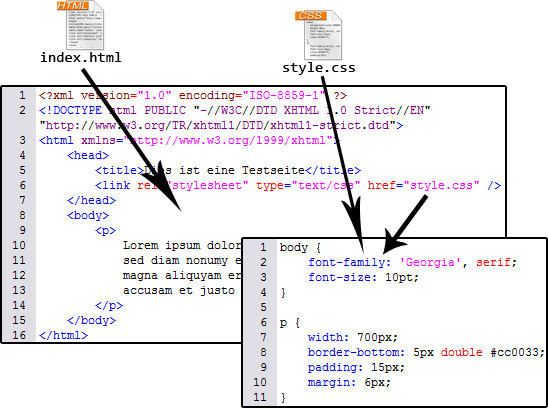Click the 'p {' selector in the CSS

coord(290,322)
